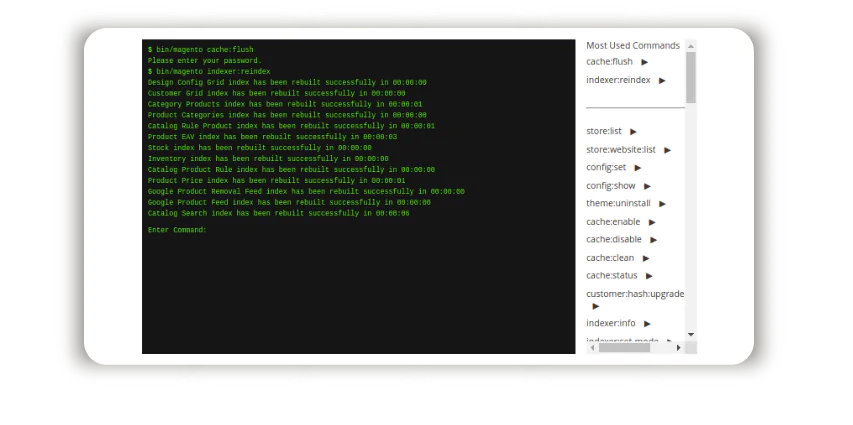The height and width of the screenshot is (425, 853).
Task: Click the horizontal scroll left arrow
Action: 591,347
